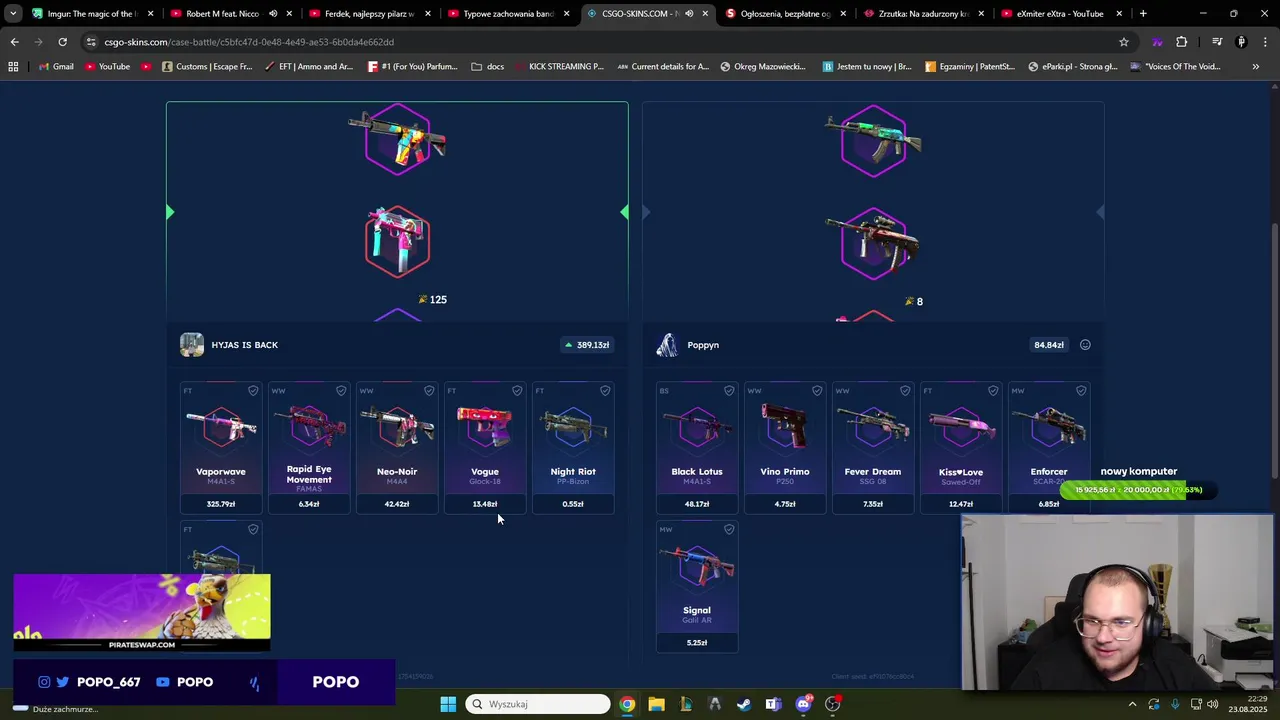Click the shield icon on Rapid Eye Movement card
1280x720 pixels.
pyautogui.click(x=341, y=391)
